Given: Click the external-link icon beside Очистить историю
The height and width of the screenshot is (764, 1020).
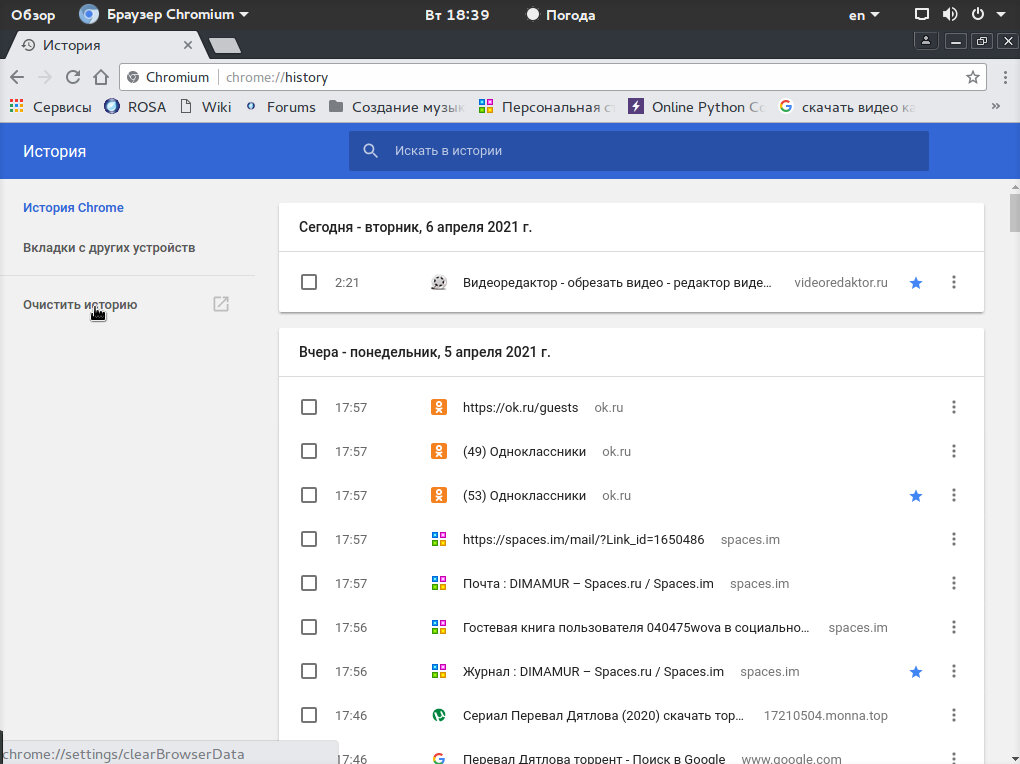Looking at the screenshot, I should click(221, 304).
